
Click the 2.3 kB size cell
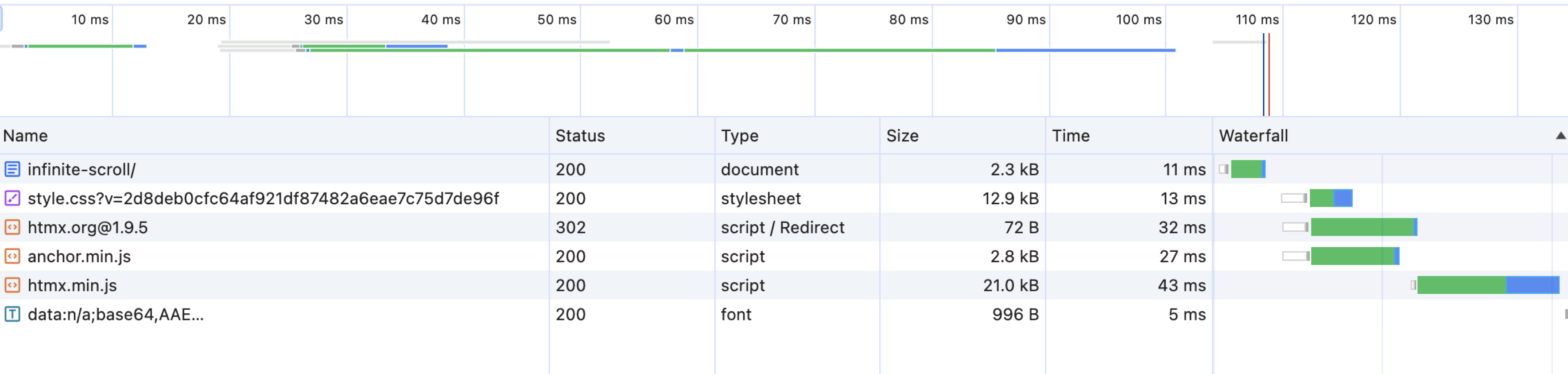click(x=1014, y=169)
